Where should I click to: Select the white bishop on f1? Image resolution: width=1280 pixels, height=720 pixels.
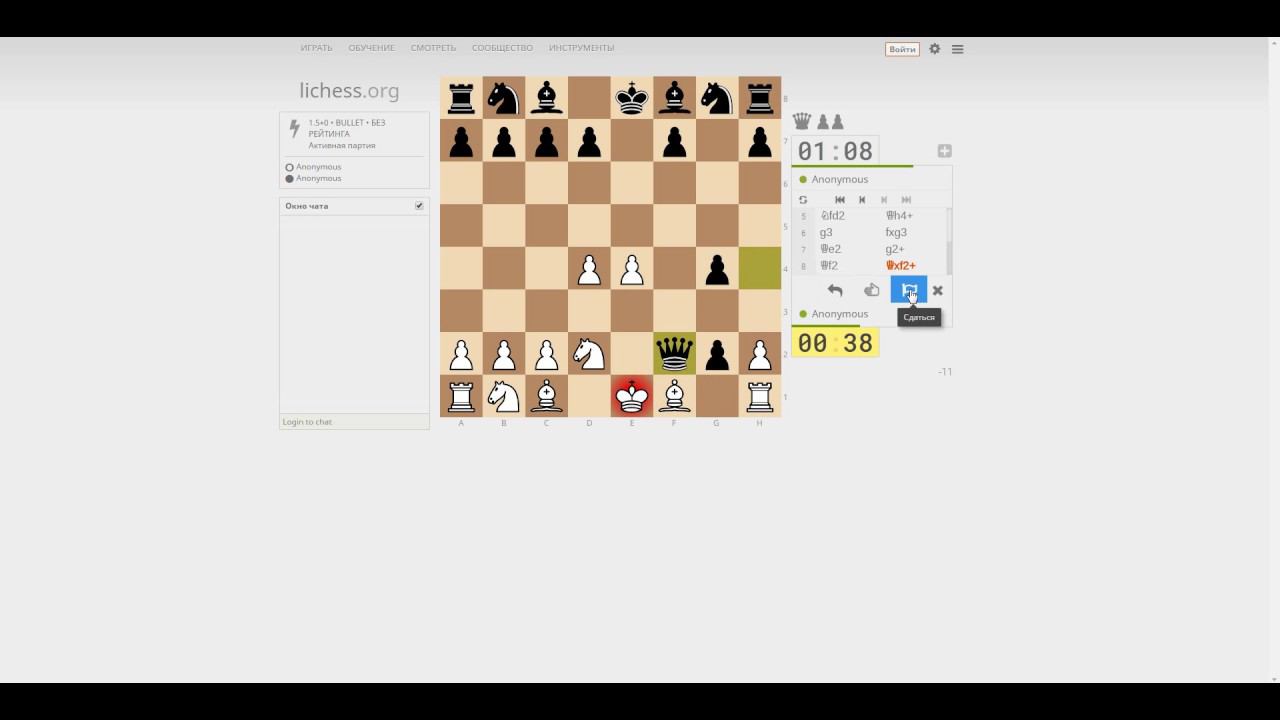[674, 396]
